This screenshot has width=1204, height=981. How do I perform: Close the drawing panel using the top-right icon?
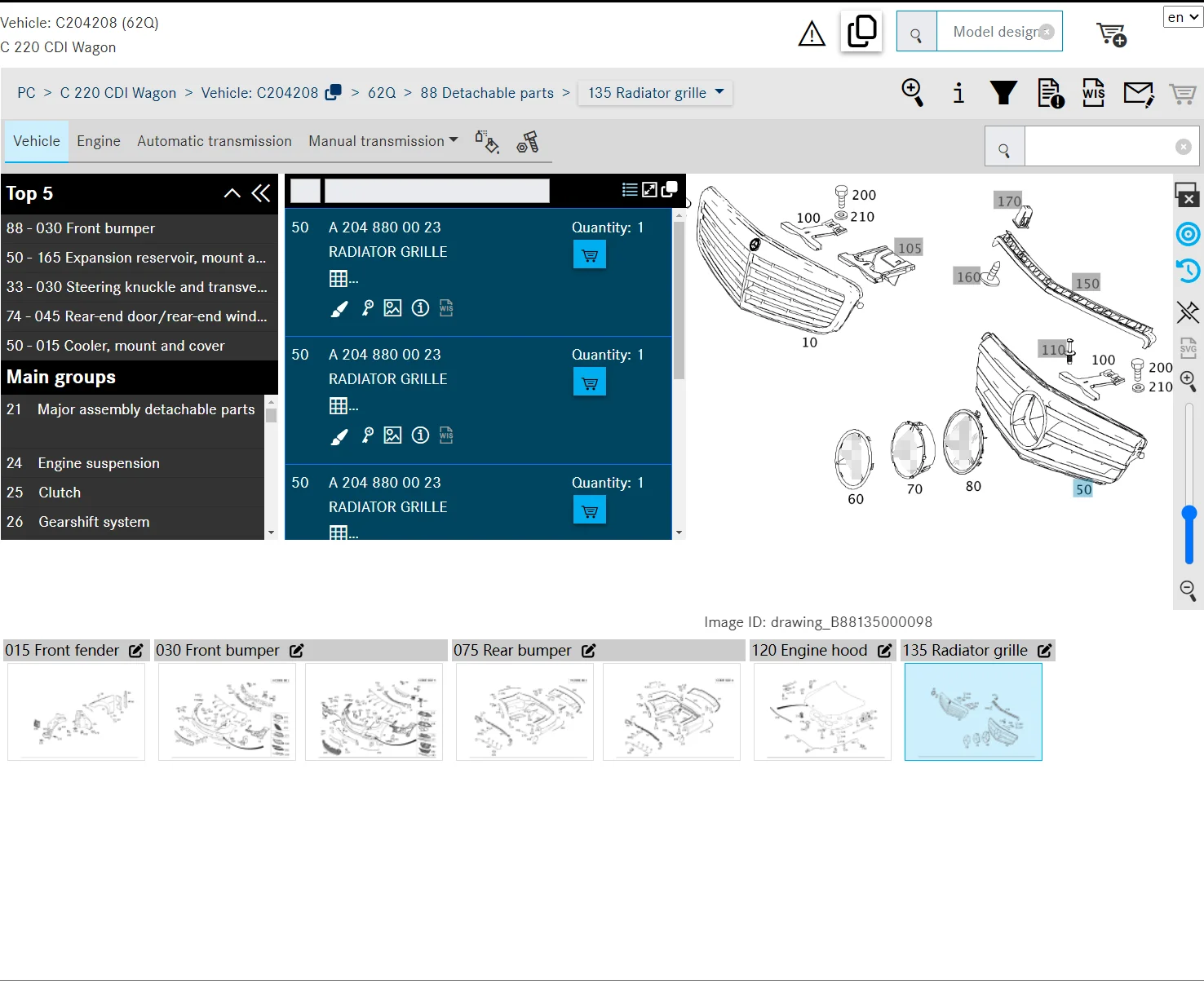(x=1188, y=195)
